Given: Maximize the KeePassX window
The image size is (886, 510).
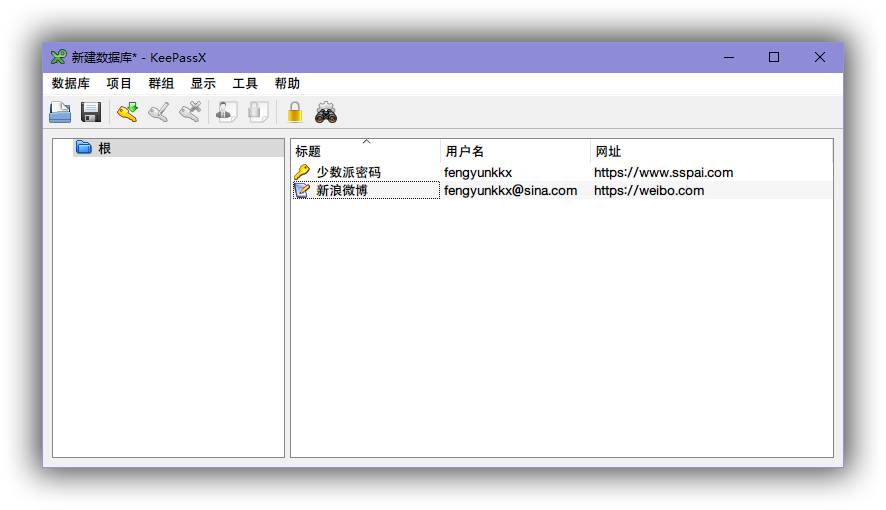Looking at the screenshot, I should (x=774, y=57).
